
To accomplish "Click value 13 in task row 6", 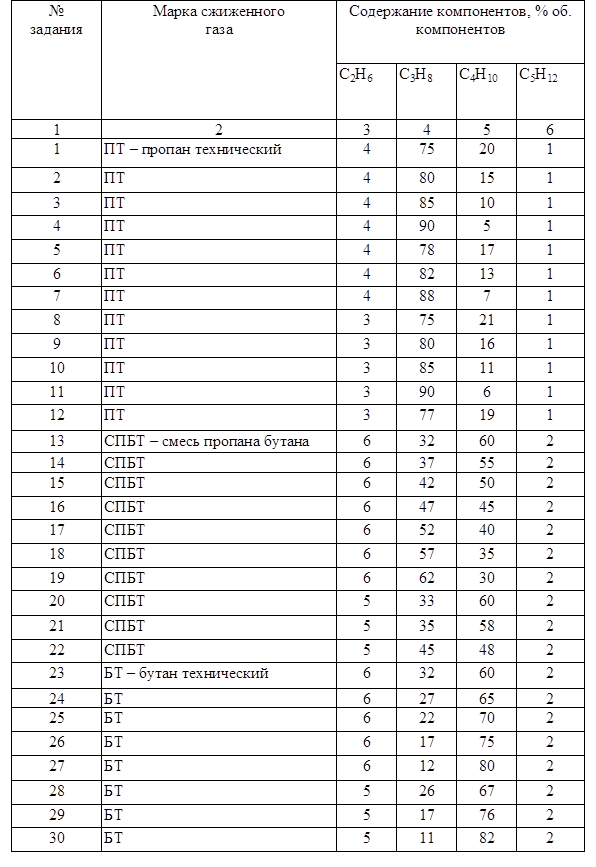I will click(487, 274).
